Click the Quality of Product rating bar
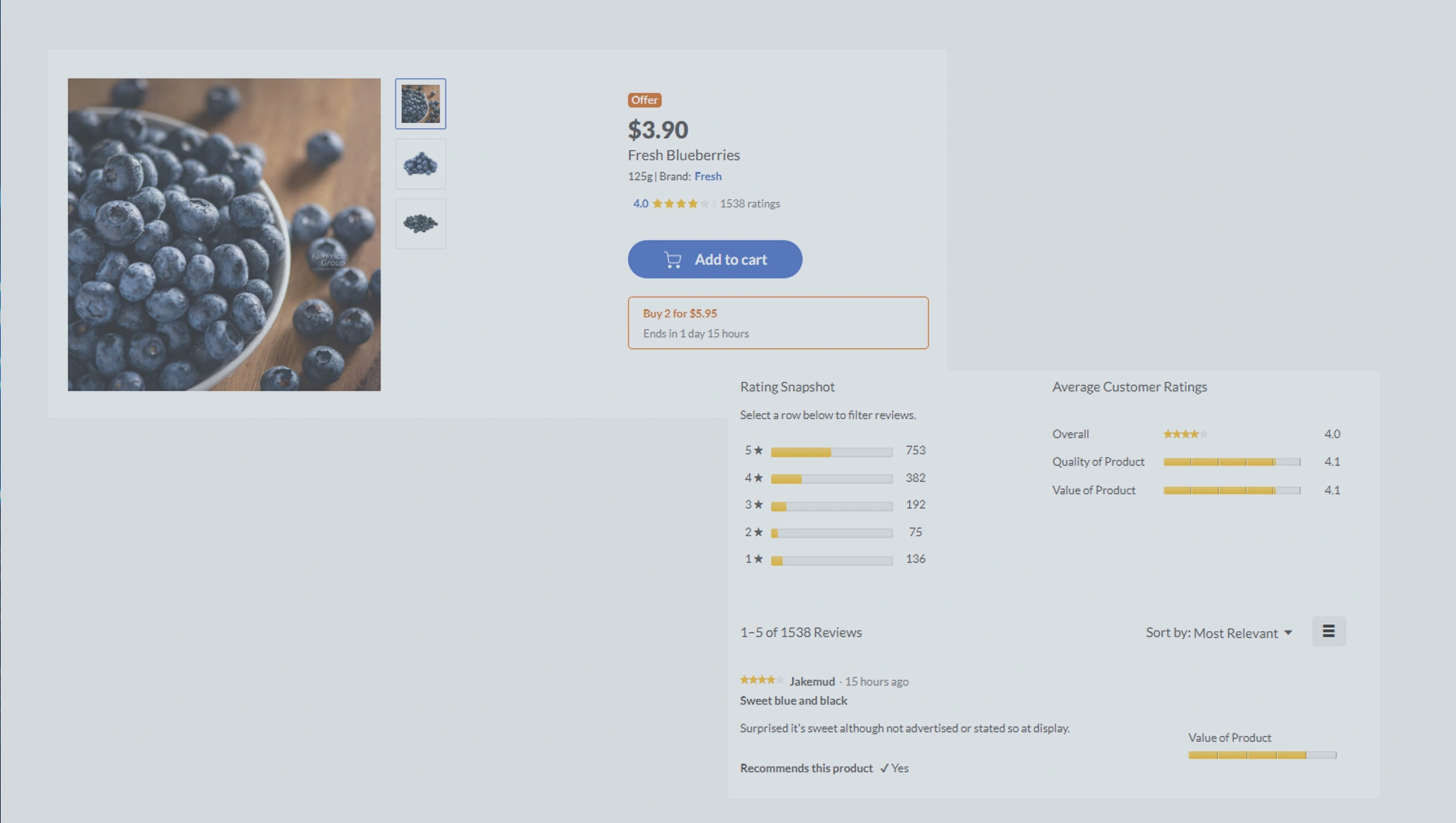The width and height of the screenshot is (1456, 823). [1231, 462]
